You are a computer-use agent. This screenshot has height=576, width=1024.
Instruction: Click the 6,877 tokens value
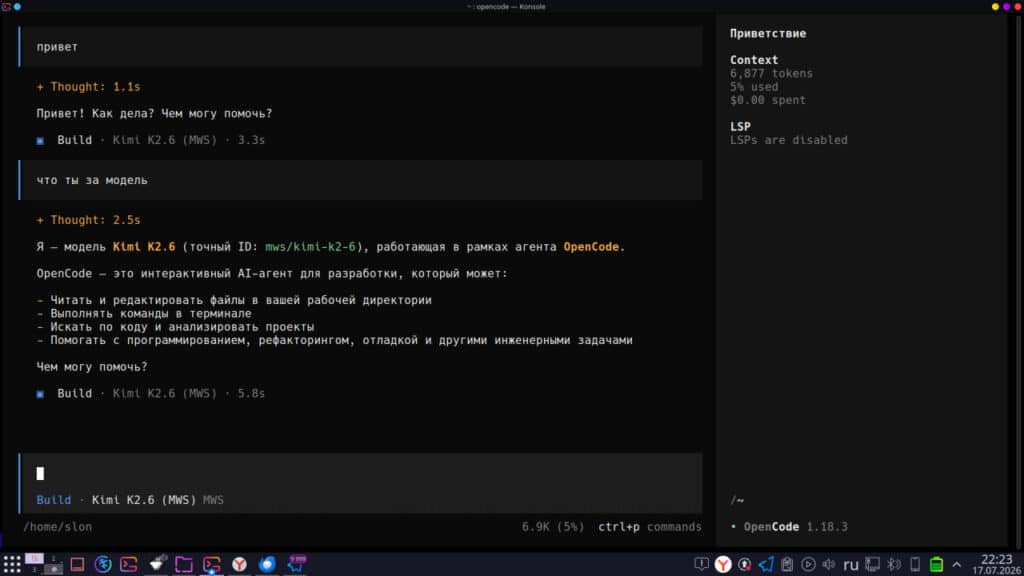coord(771,74)
